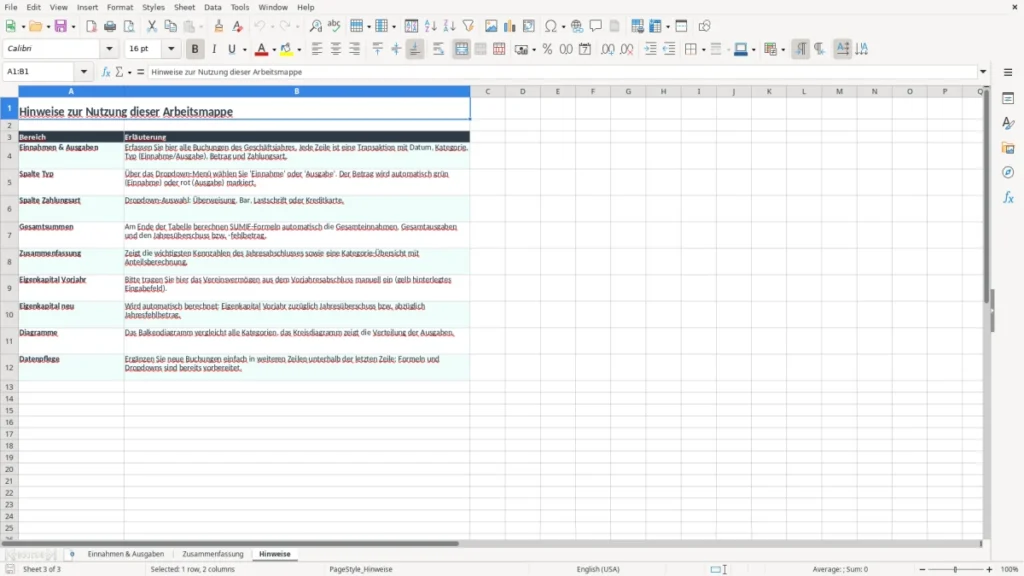The height and width of the screenshot is (576, 1024).
Task: Click the zoom out minus button
Action: (922, 569)
